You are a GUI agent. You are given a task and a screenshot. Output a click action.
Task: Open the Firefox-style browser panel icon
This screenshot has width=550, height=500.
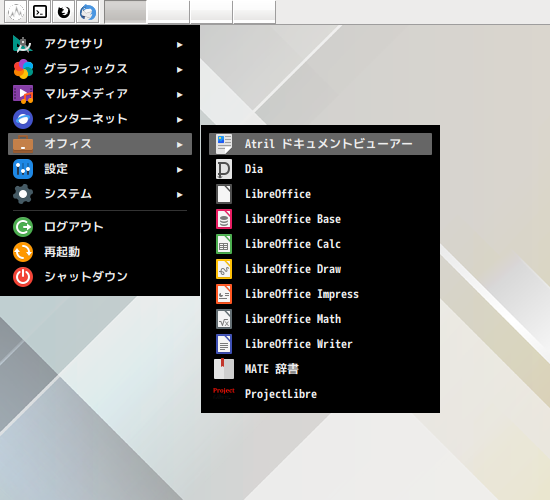tap(63, 12)
